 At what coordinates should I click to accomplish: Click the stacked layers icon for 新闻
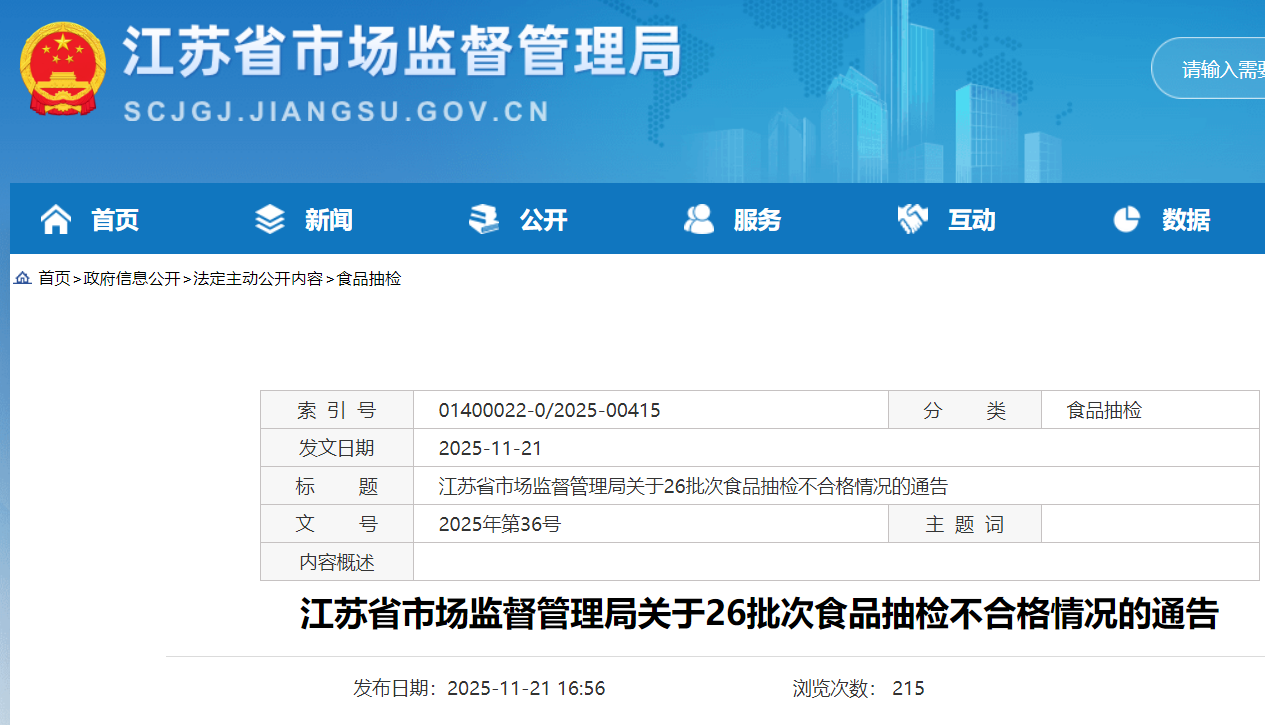tap(270, 219)
